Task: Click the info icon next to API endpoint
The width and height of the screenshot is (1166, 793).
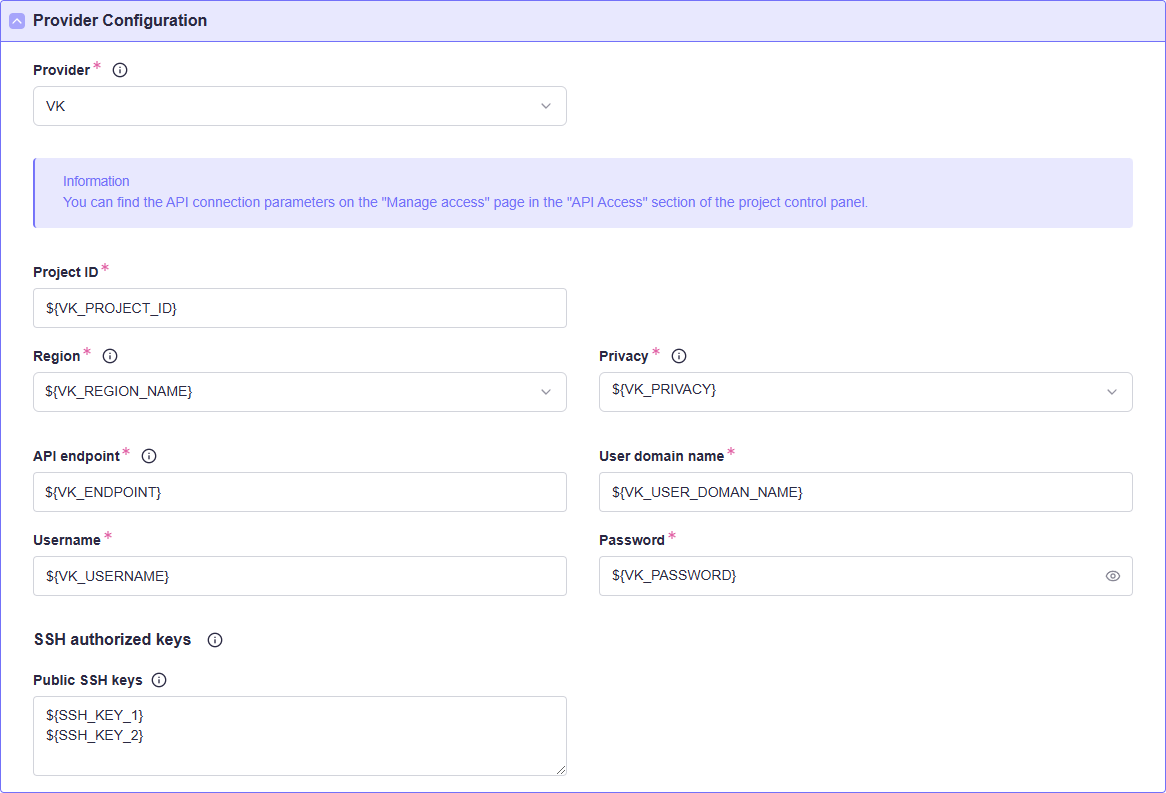Action: coord(149,456)
